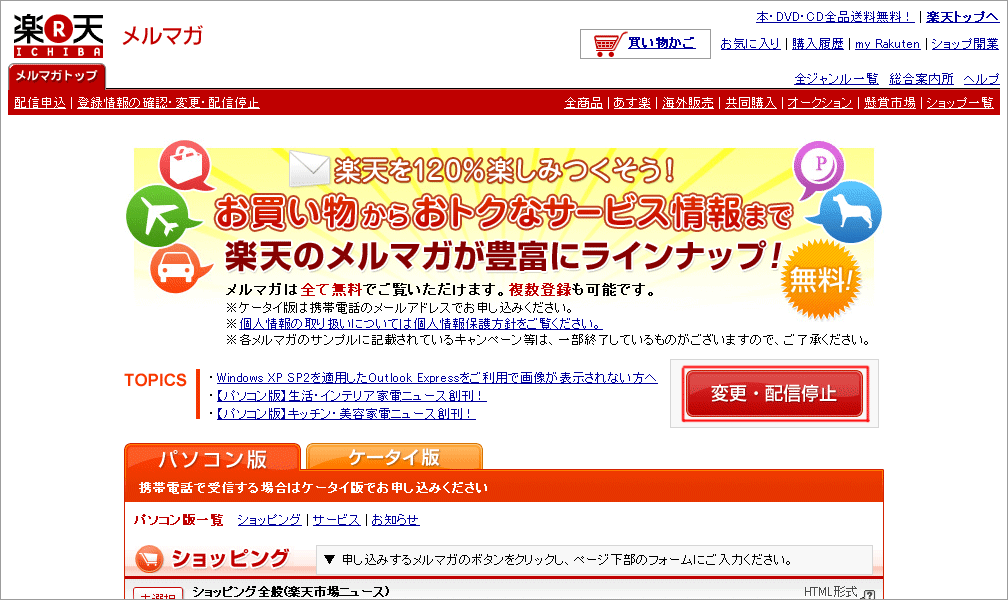Click the purple P point bubble icon

click(x=818, y=169)
